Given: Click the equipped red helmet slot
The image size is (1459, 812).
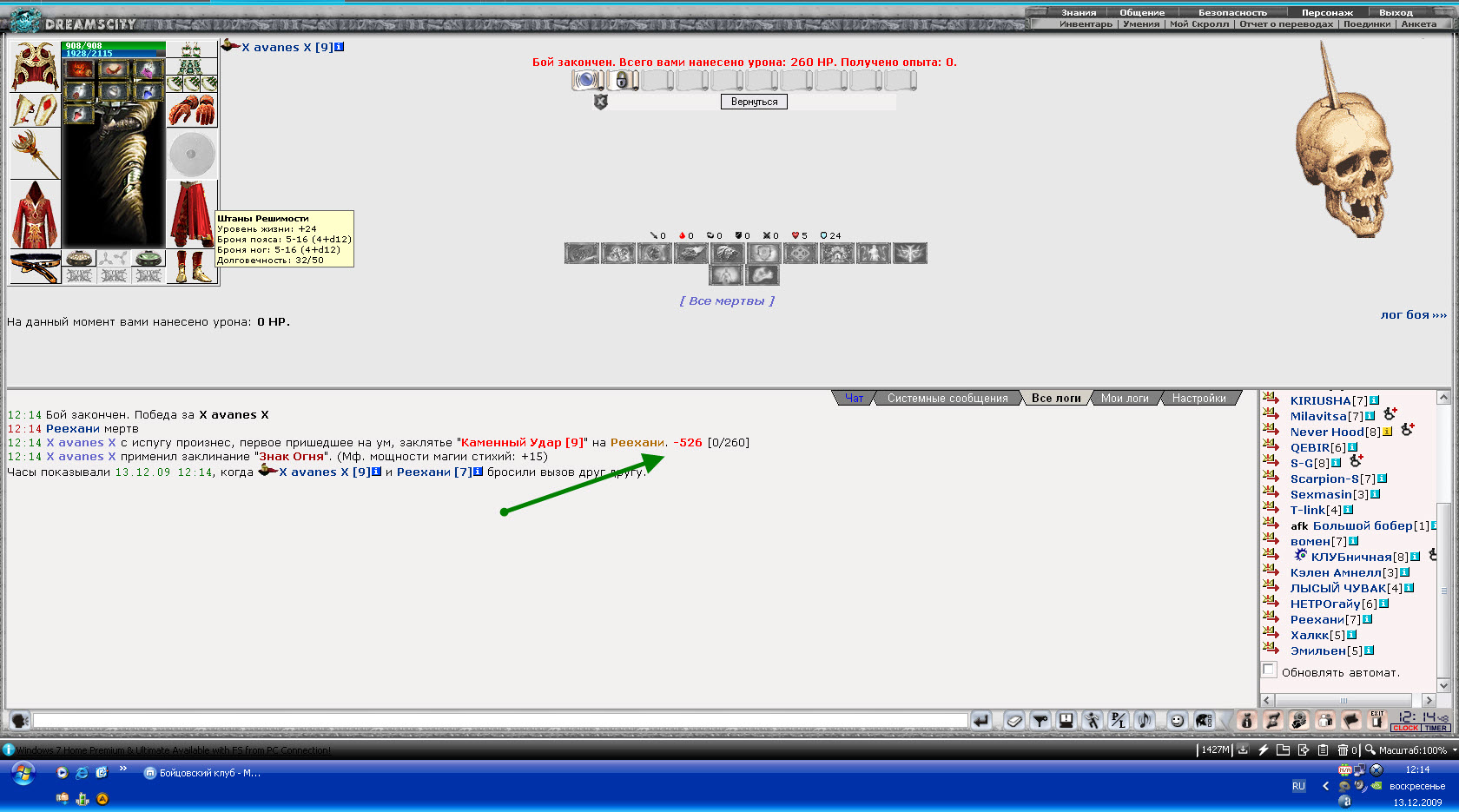Looking at the screenshot, I should click(35, 66).
